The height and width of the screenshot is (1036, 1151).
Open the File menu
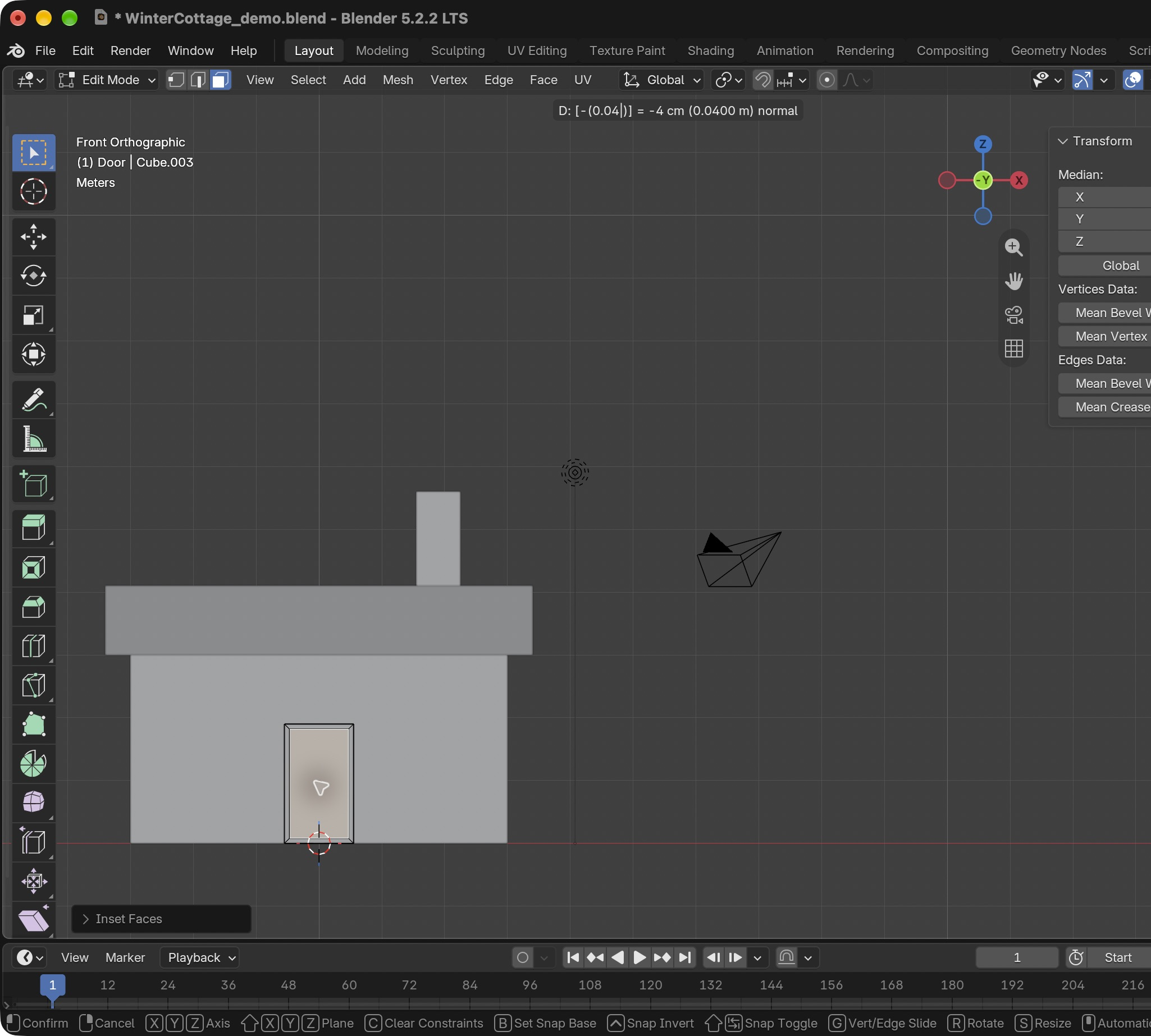coord(45,51)
